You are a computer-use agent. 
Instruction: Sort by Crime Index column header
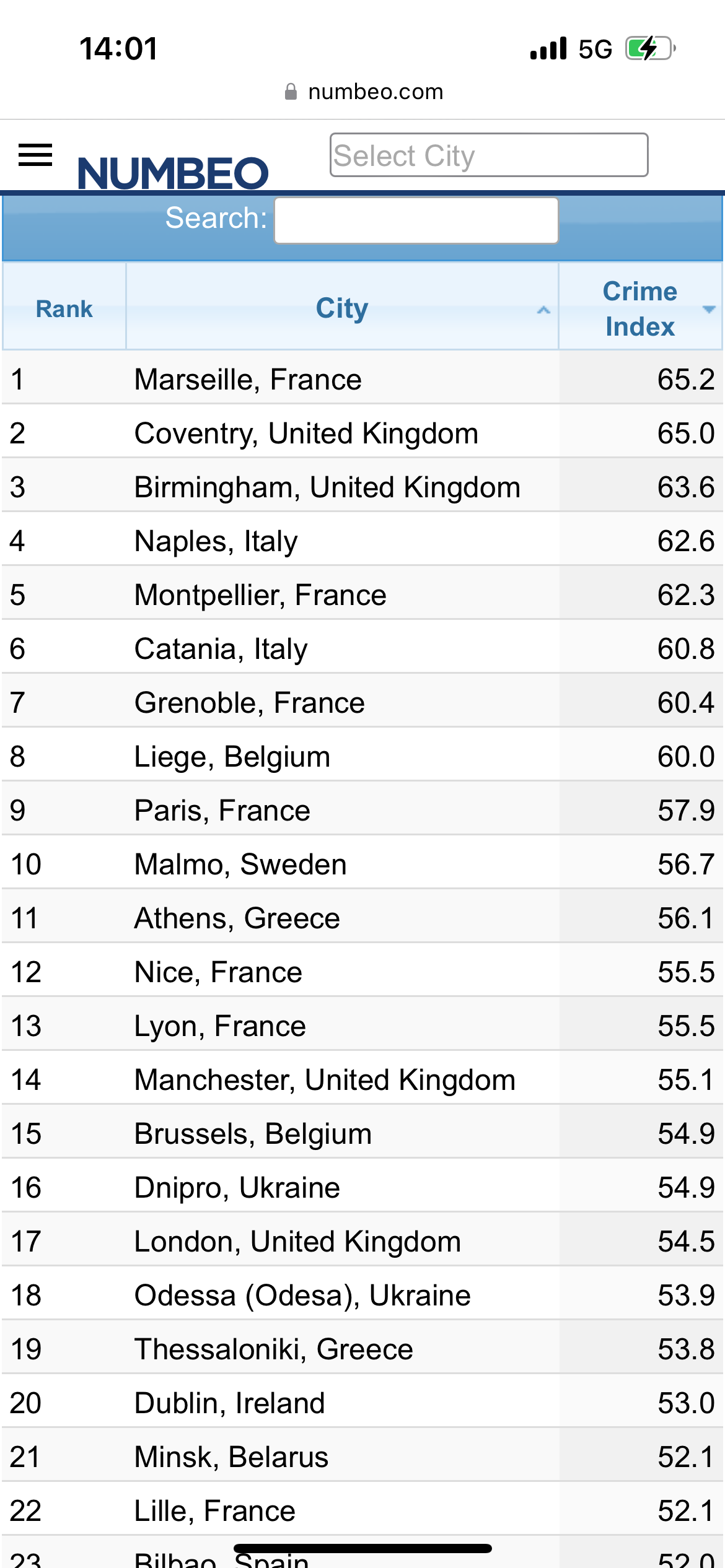[x=641, y=307]
